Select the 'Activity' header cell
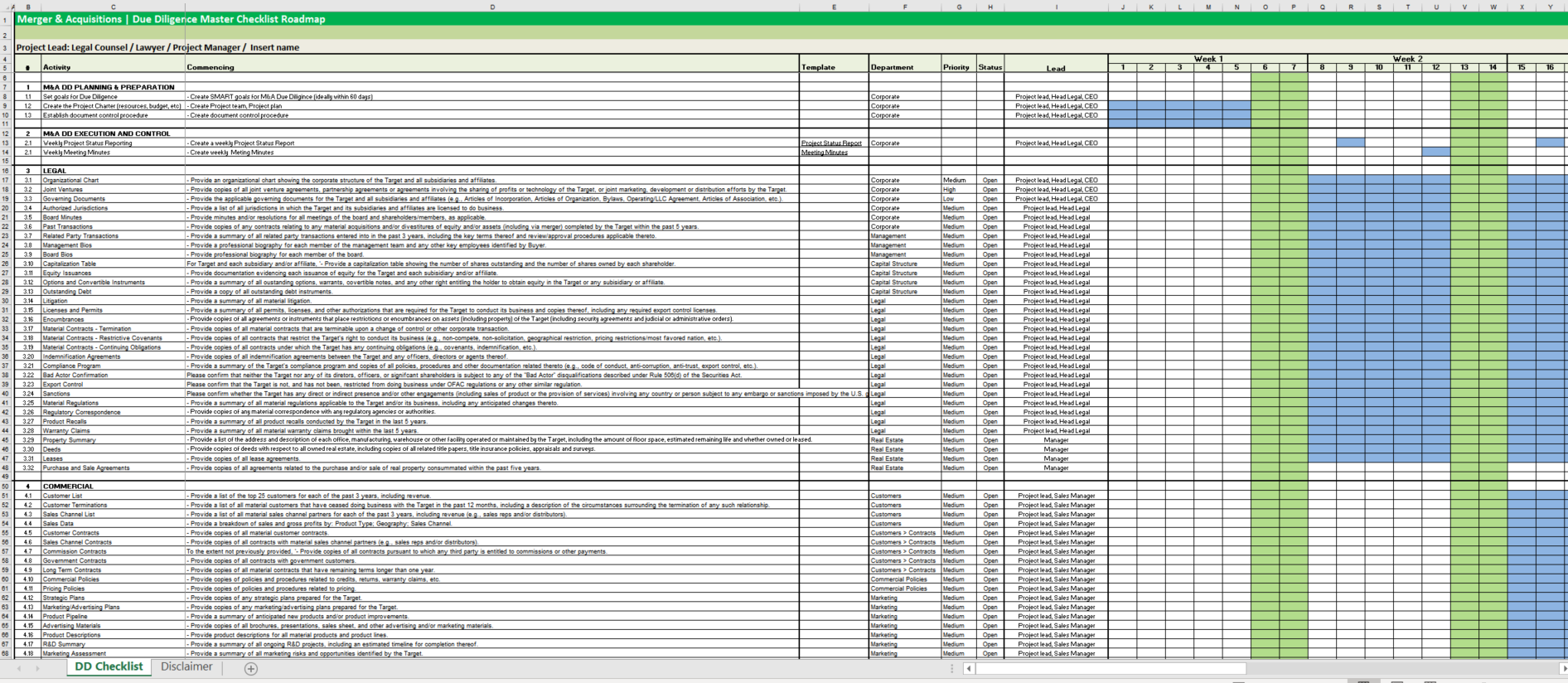This screenshot has width=1568, height=683. pos(113,67)
